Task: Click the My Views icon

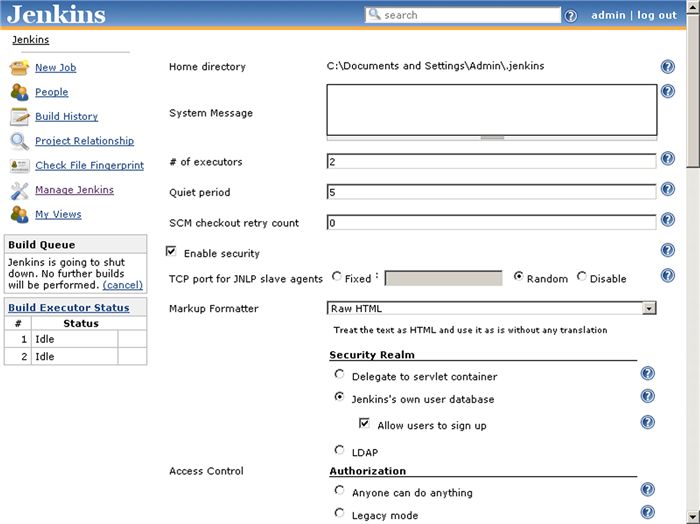Action: click(x=19, y=214)
